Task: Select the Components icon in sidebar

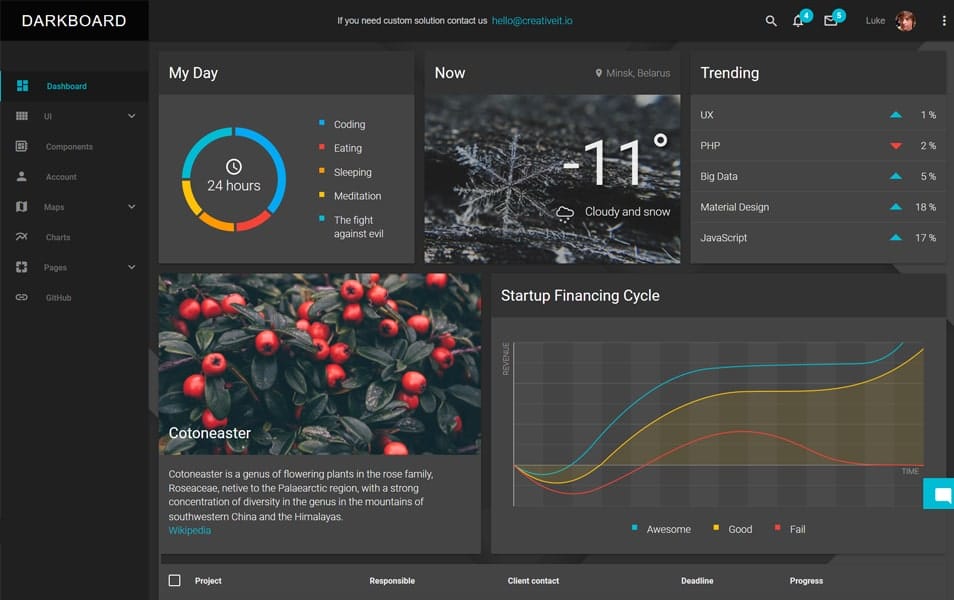Action: click(22, 146)
